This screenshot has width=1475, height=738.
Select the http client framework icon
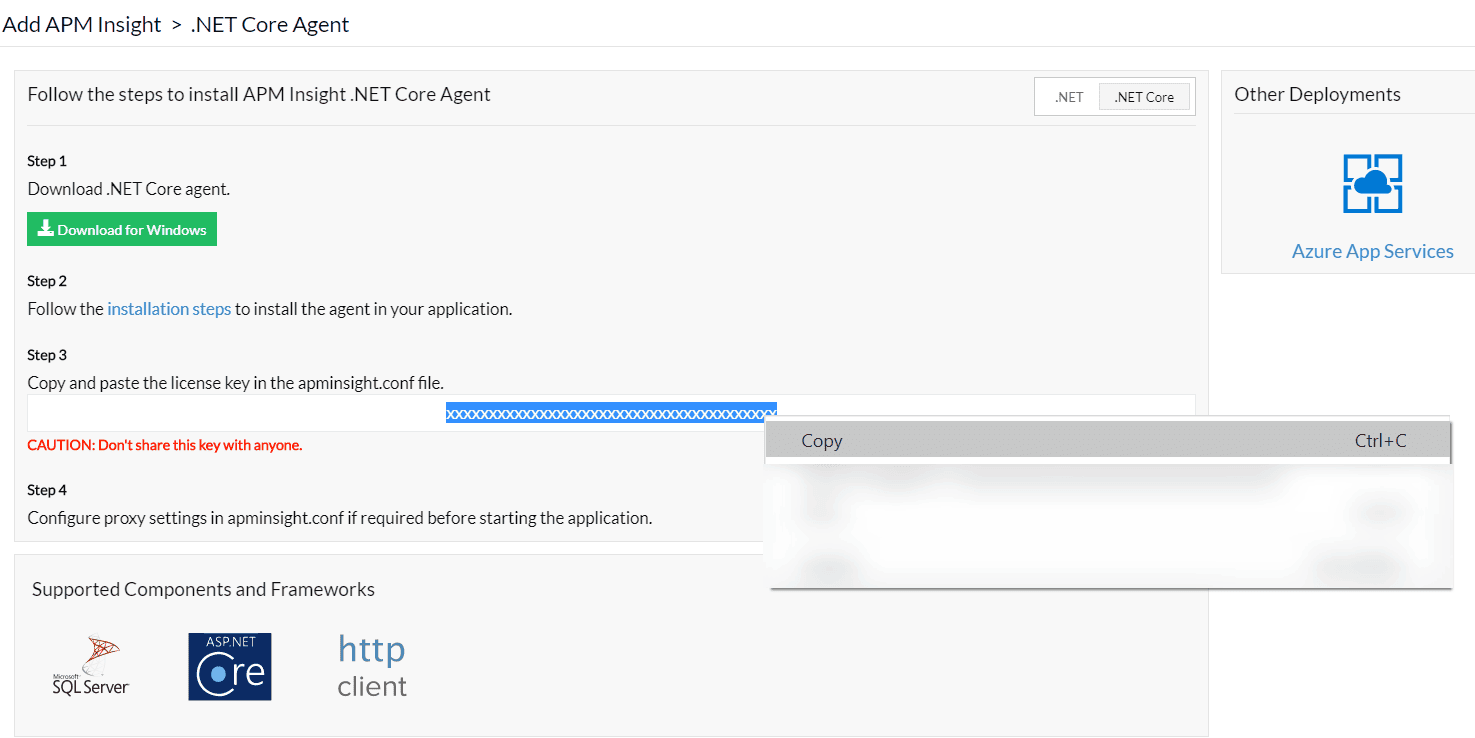pyautogui.click(x=371, y=665)
